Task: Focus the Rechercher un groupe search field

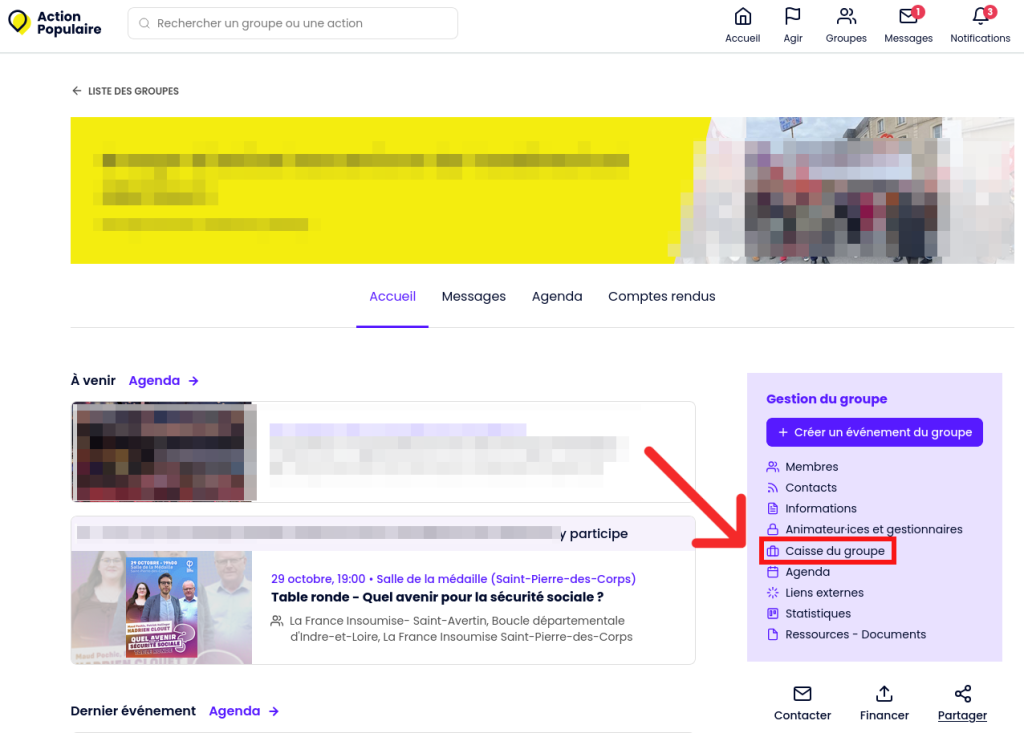Action: (293, 24)
